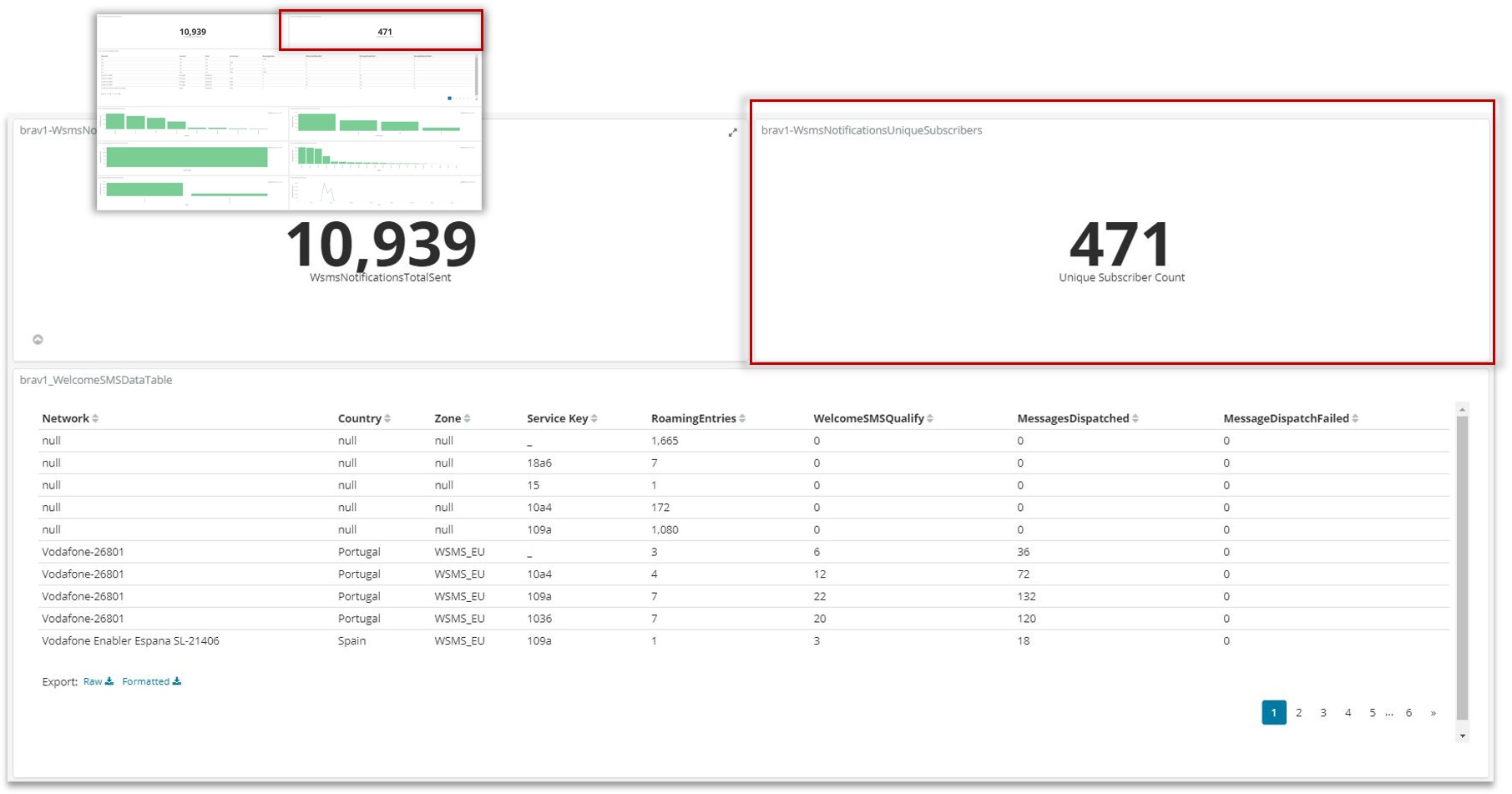
Task: Sort table by Zone column
Action: (467, 419)
